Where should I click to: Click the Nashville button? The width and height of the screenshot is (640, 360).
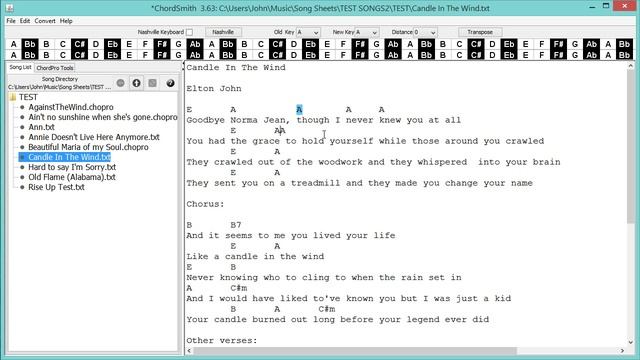223,32
